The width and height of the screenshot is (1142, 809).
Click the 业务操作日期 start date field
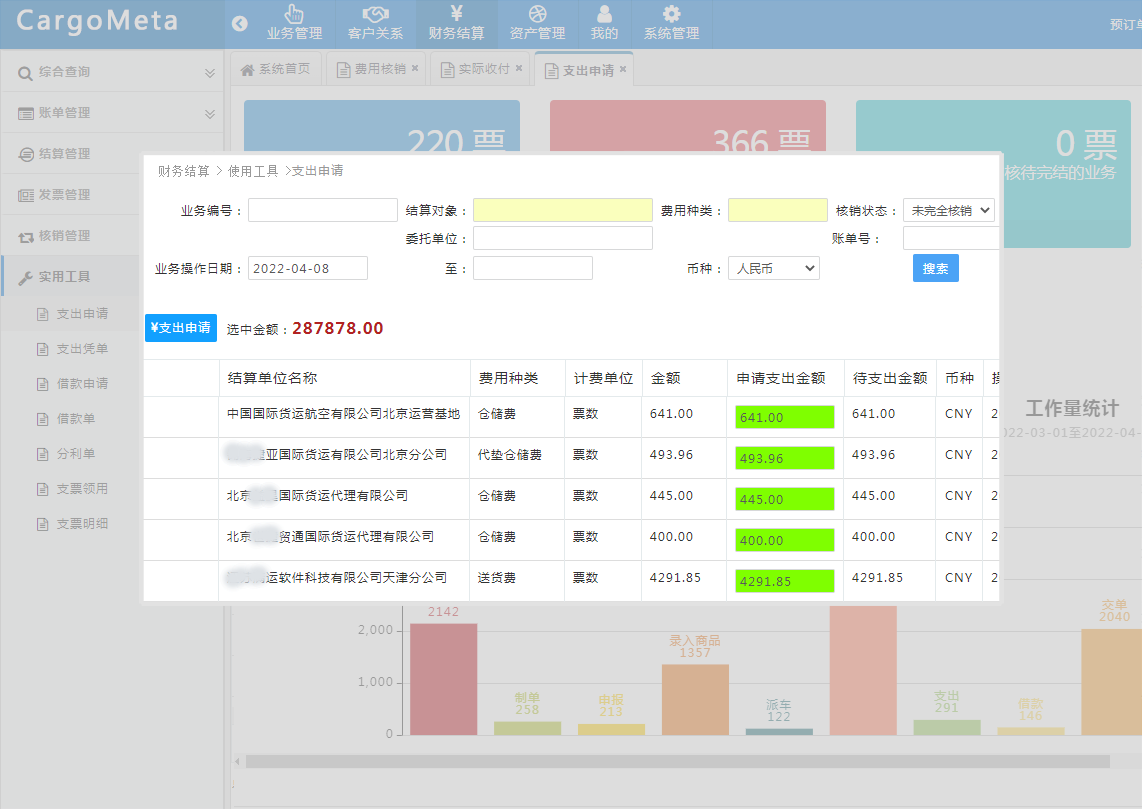click(307, 268)
